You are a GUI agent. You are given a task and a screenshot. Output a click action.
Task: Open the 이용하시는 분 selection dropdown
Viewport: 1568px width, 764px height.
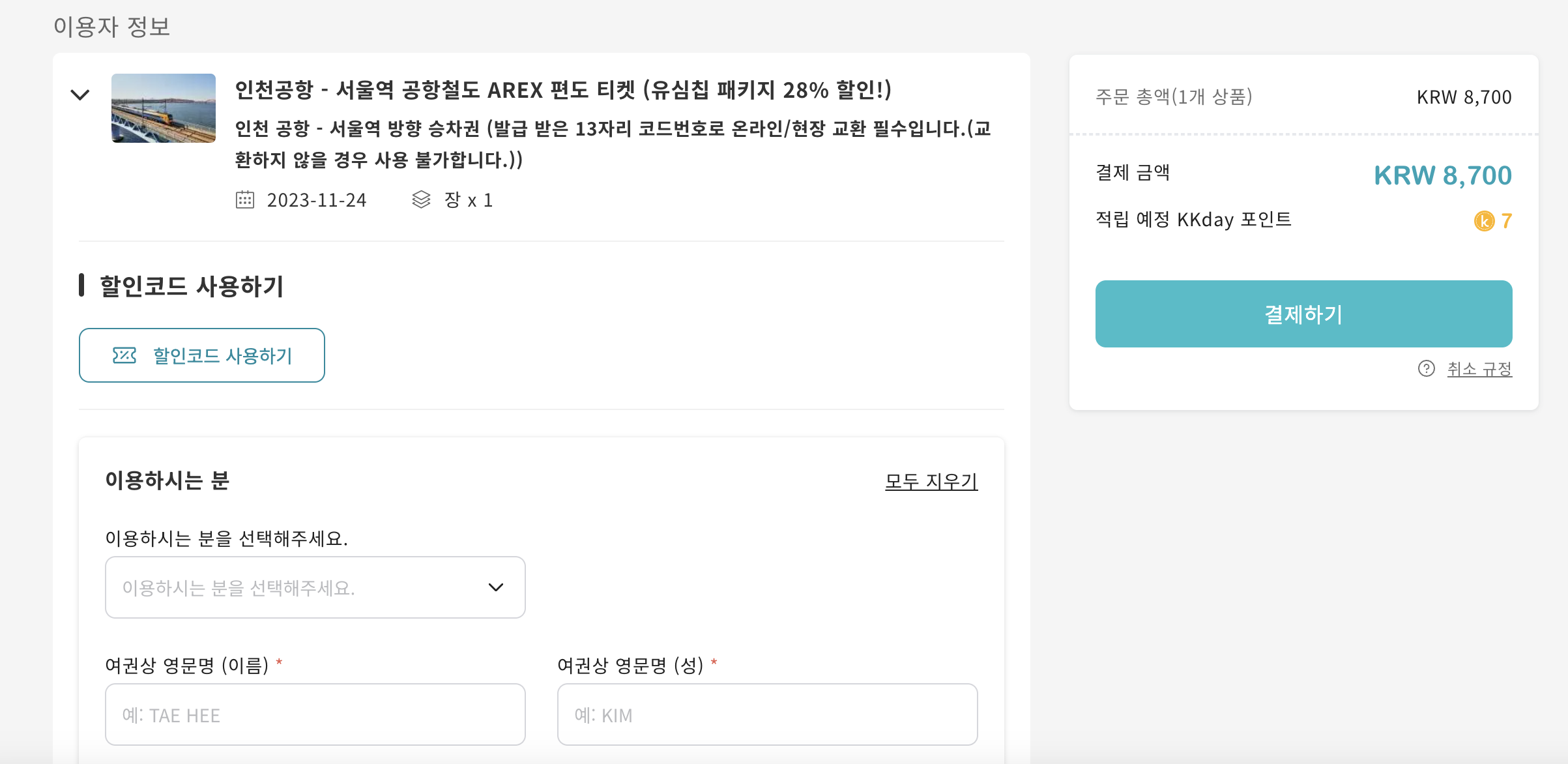[x=315, y=587]
